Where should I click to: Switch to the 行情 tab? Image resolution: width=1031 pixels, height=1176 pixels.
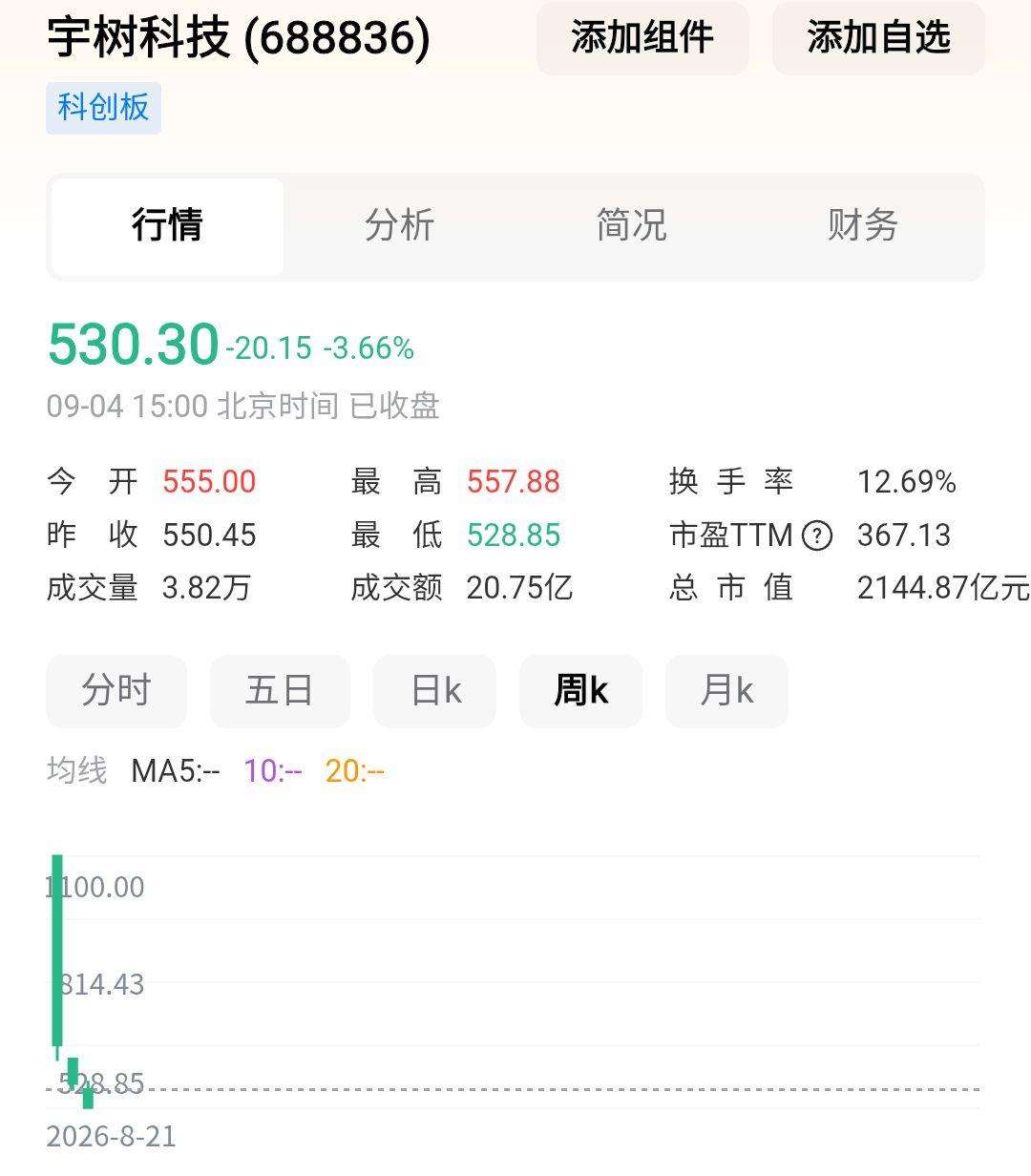point(167,226)
